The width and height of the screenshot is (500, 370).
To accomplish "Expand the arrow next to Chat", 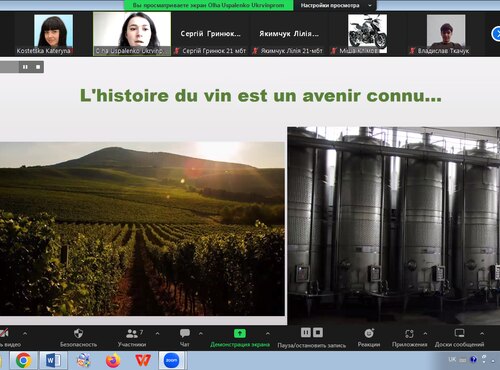I will coord(201,333).
